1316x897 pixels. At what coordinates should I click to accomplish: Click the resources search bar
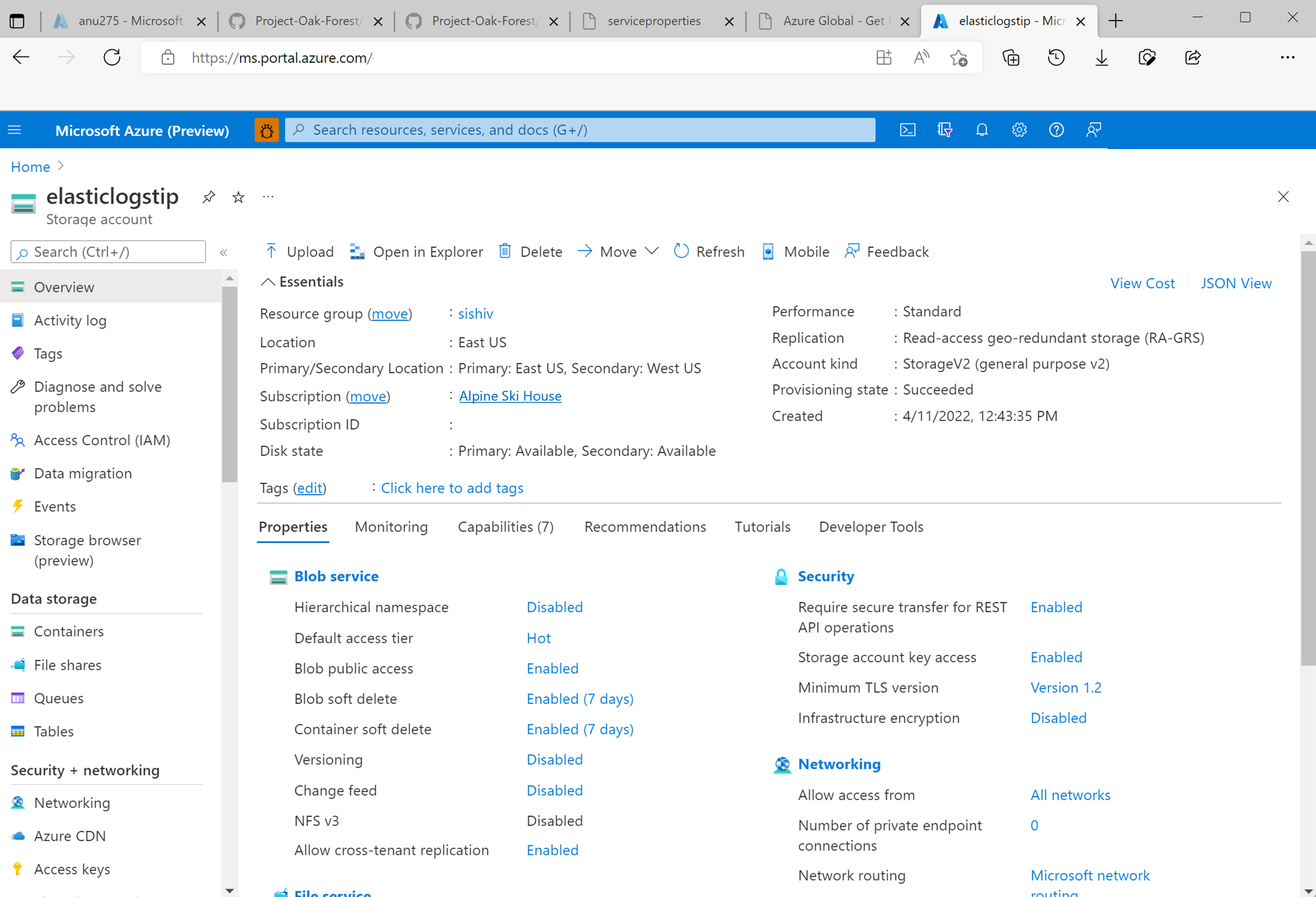pyautogui.click(x=580, y=130)
